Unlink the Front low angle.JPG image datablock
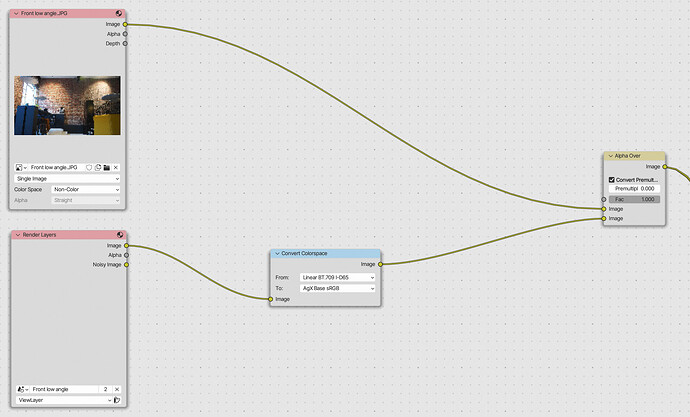This screenshot has width=690, height=417. [116, 168]
